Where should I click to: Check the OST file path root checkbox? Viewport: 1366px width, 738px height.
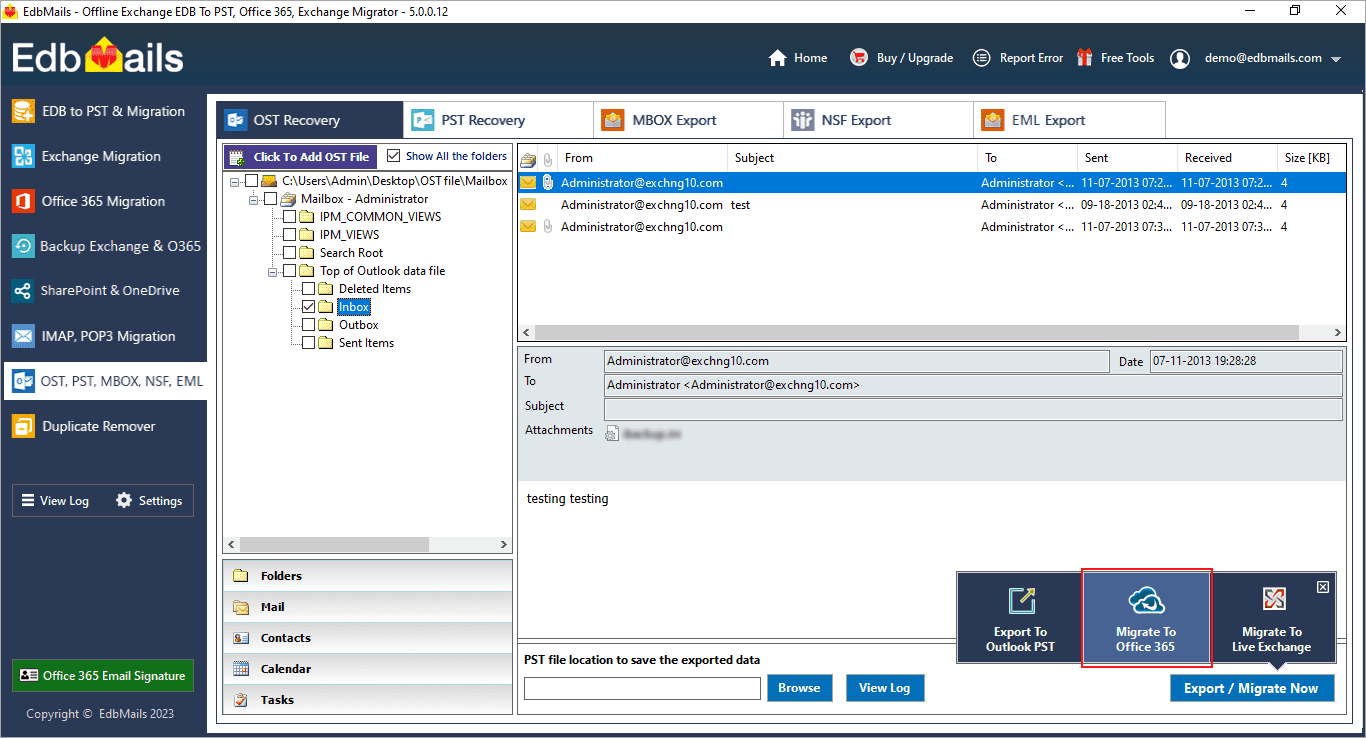[251, 181]
